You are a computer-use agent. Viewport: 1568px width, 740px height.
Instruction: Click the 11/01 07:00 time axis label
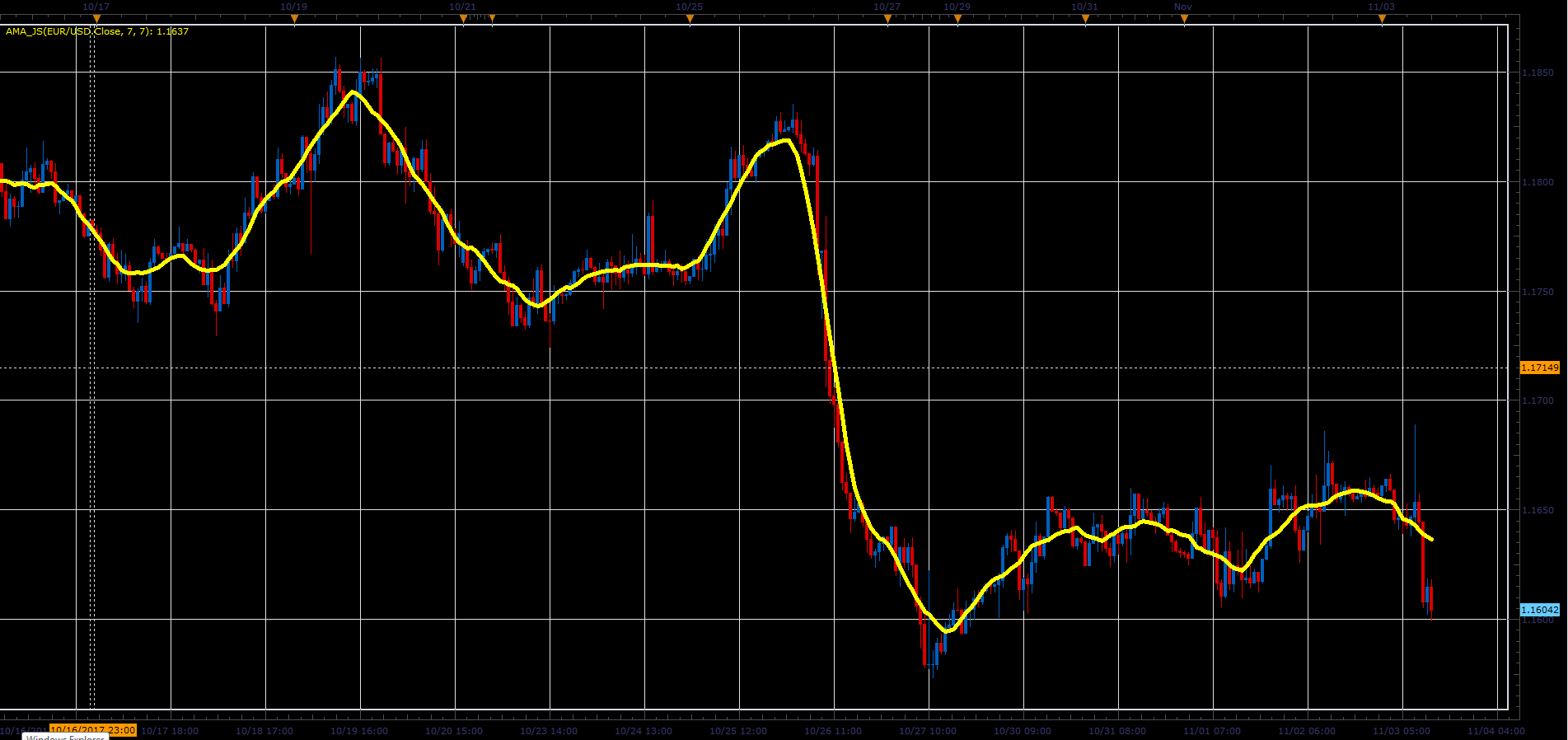pyautogui.click(x=1212, y=731)
